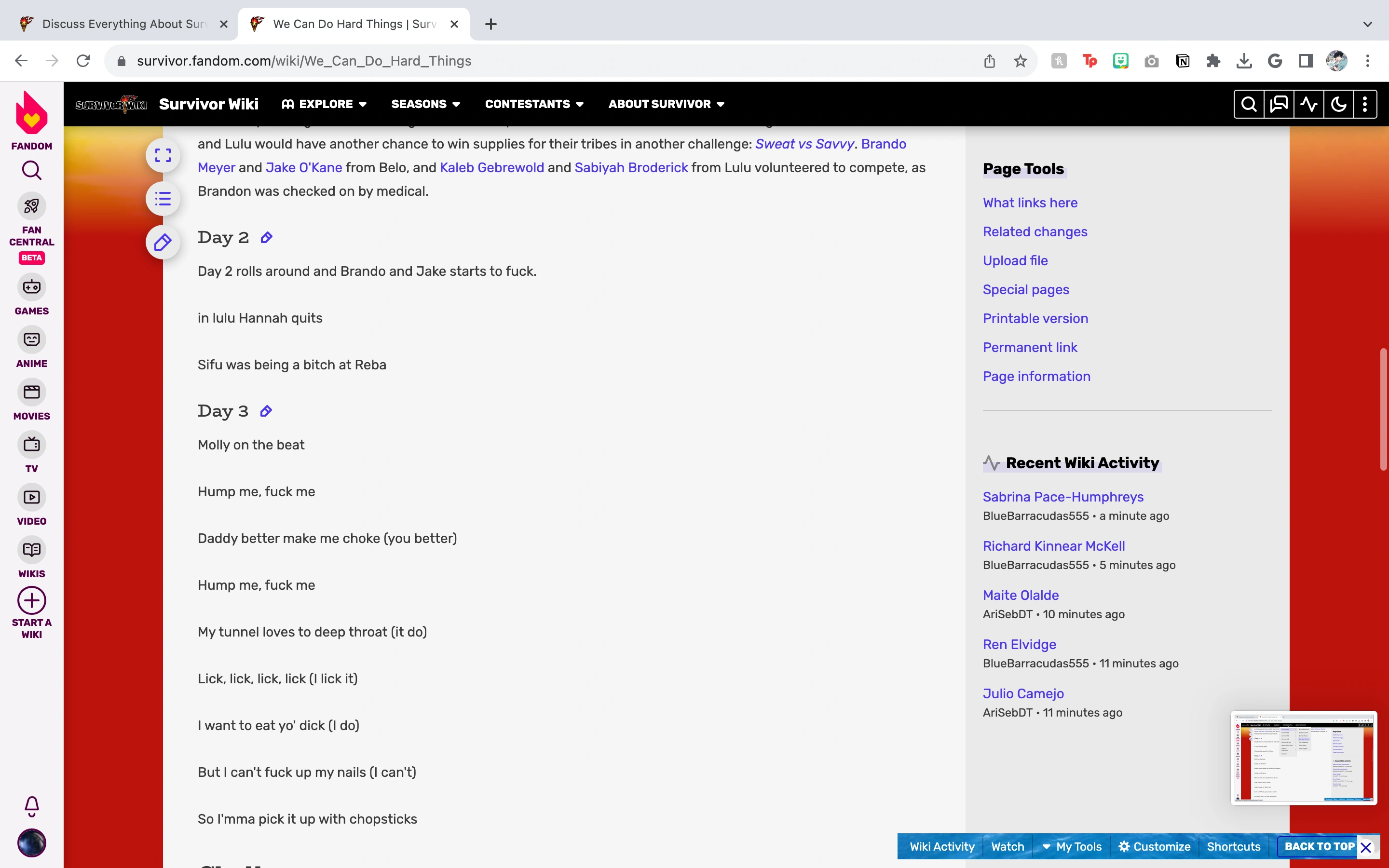Open table of contents list icon

coord(163,199)
